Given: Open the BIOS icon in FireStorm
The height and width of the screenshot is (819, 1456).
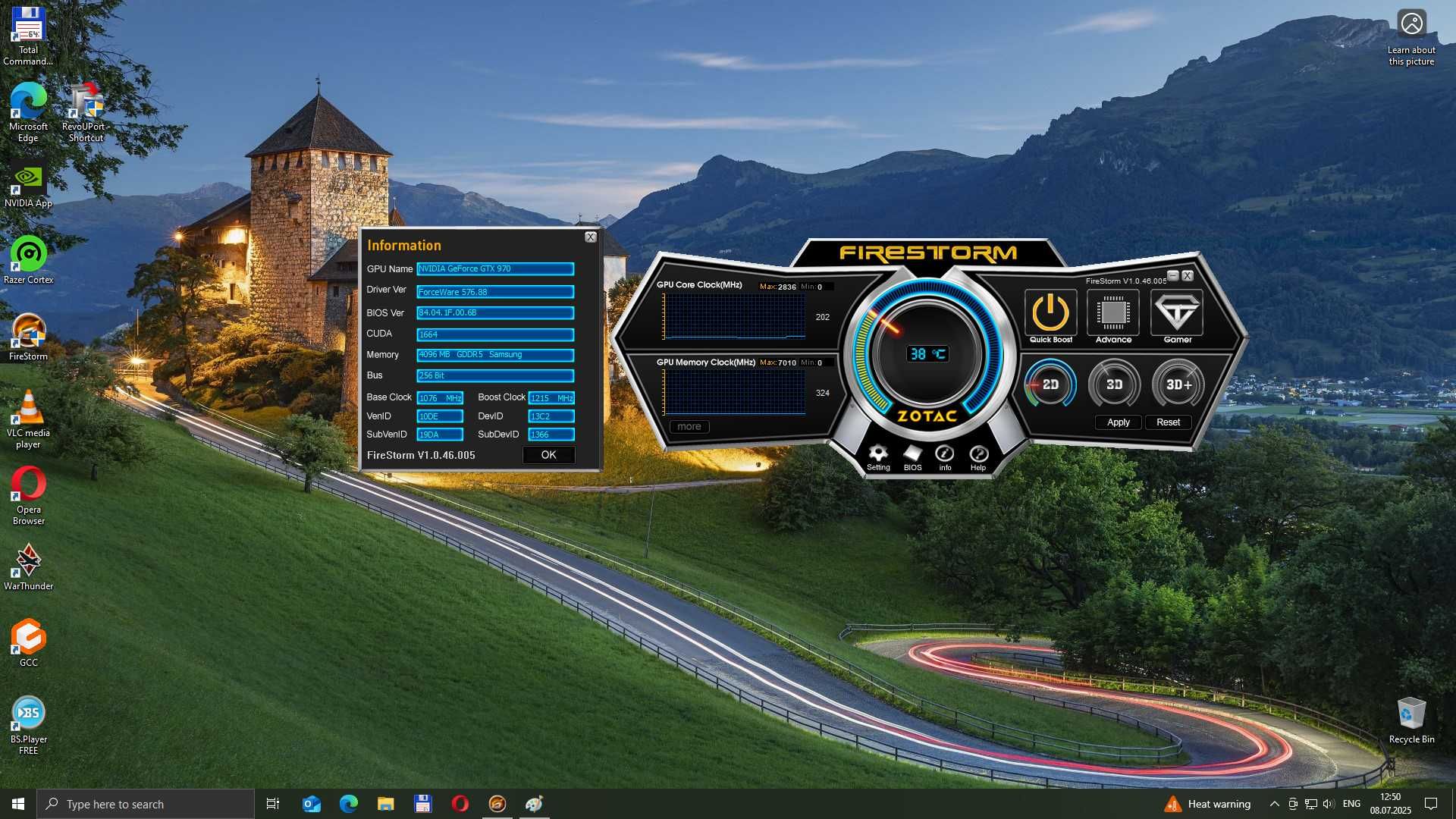Looking at the screenshot, I should click(x=912, y=457).
